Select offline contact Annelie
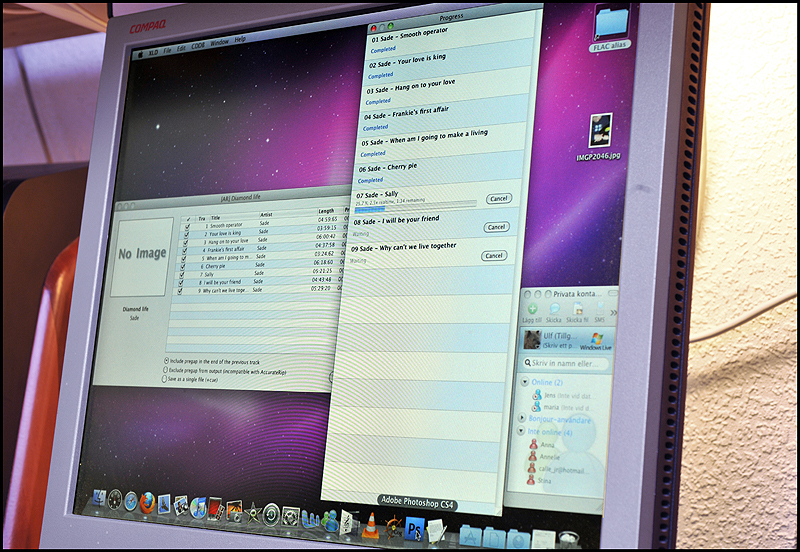The width and height of the screenshot is (800, 552). tap(544, 457)
